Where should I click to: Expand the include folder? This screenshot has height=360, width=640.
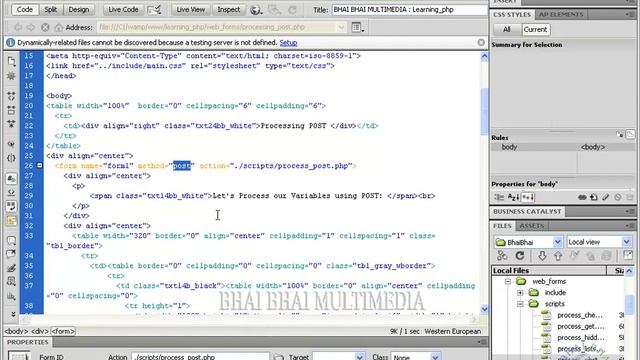520,293
